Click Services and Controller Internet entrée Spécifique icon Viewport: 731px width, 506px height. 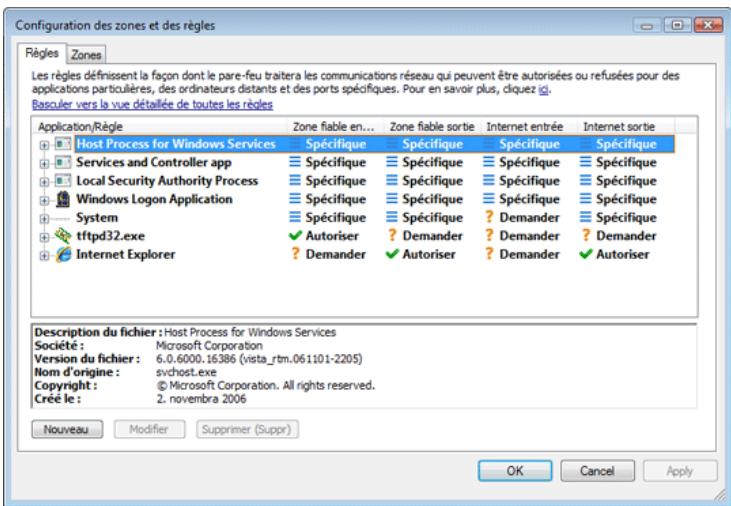(489, 162)
